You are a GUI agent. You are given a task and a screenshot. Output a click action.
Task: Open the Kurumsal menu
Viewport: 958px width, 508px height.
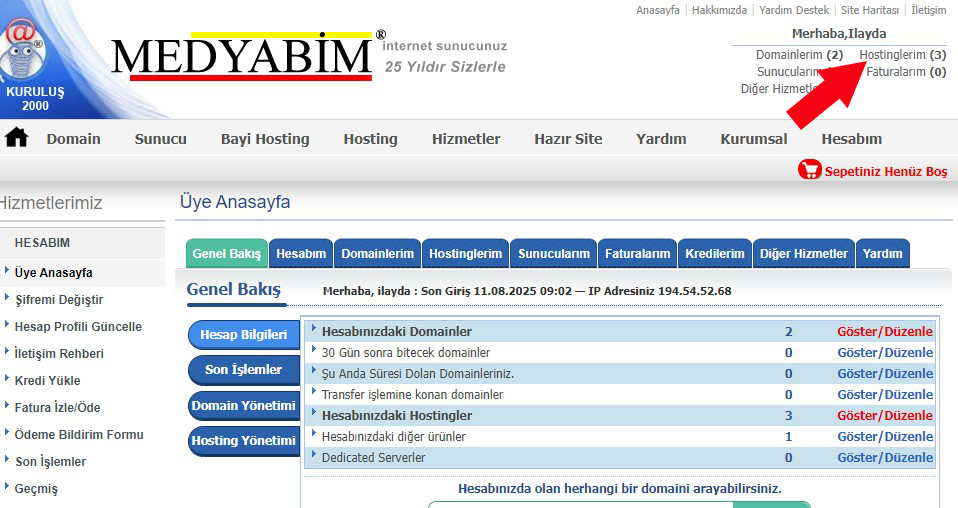tap(754, 139)
